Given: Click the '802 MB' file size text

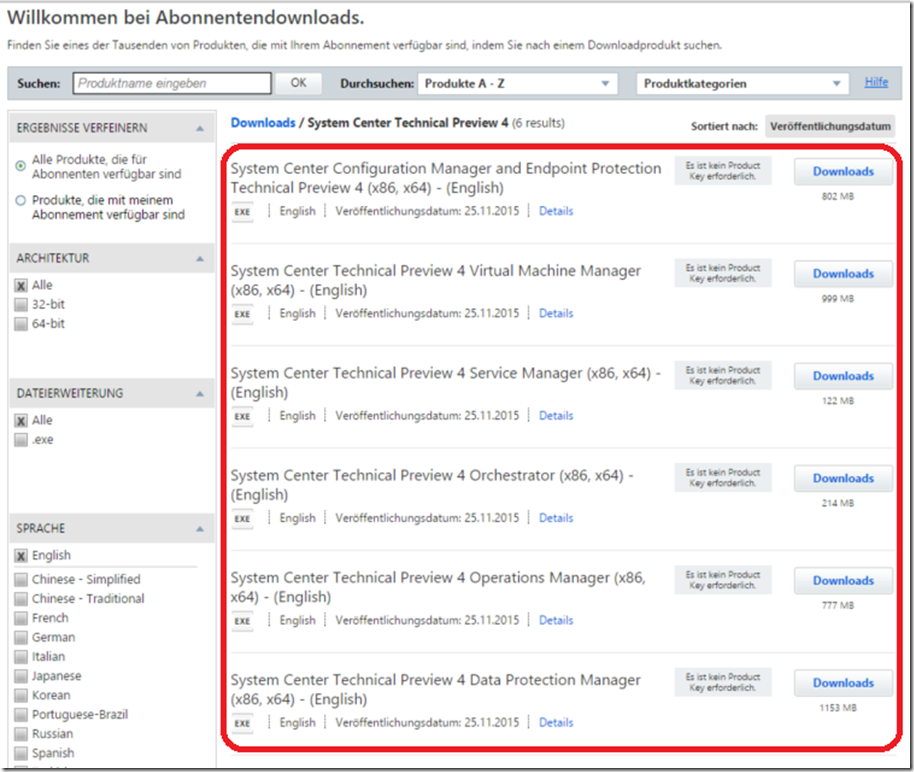Looking at the screenshot, I should (x=838, y=196).
